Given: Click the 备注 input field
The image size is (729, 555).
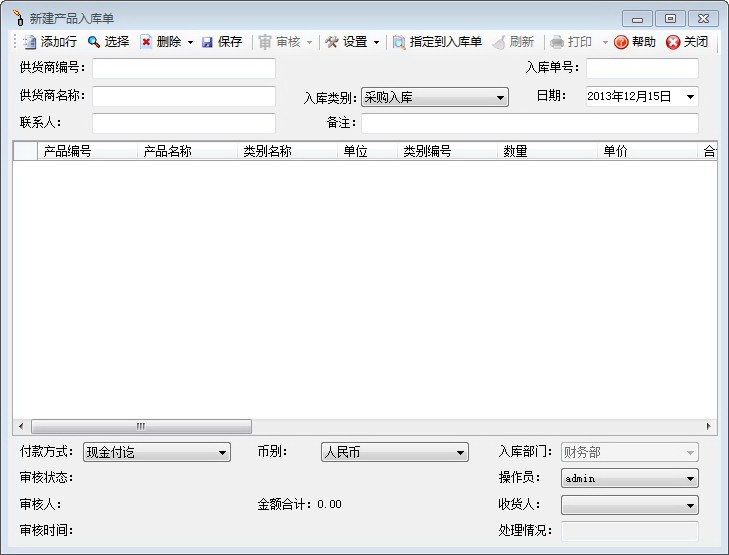Looking at the screenshot, I should click(x=530, y=123).
